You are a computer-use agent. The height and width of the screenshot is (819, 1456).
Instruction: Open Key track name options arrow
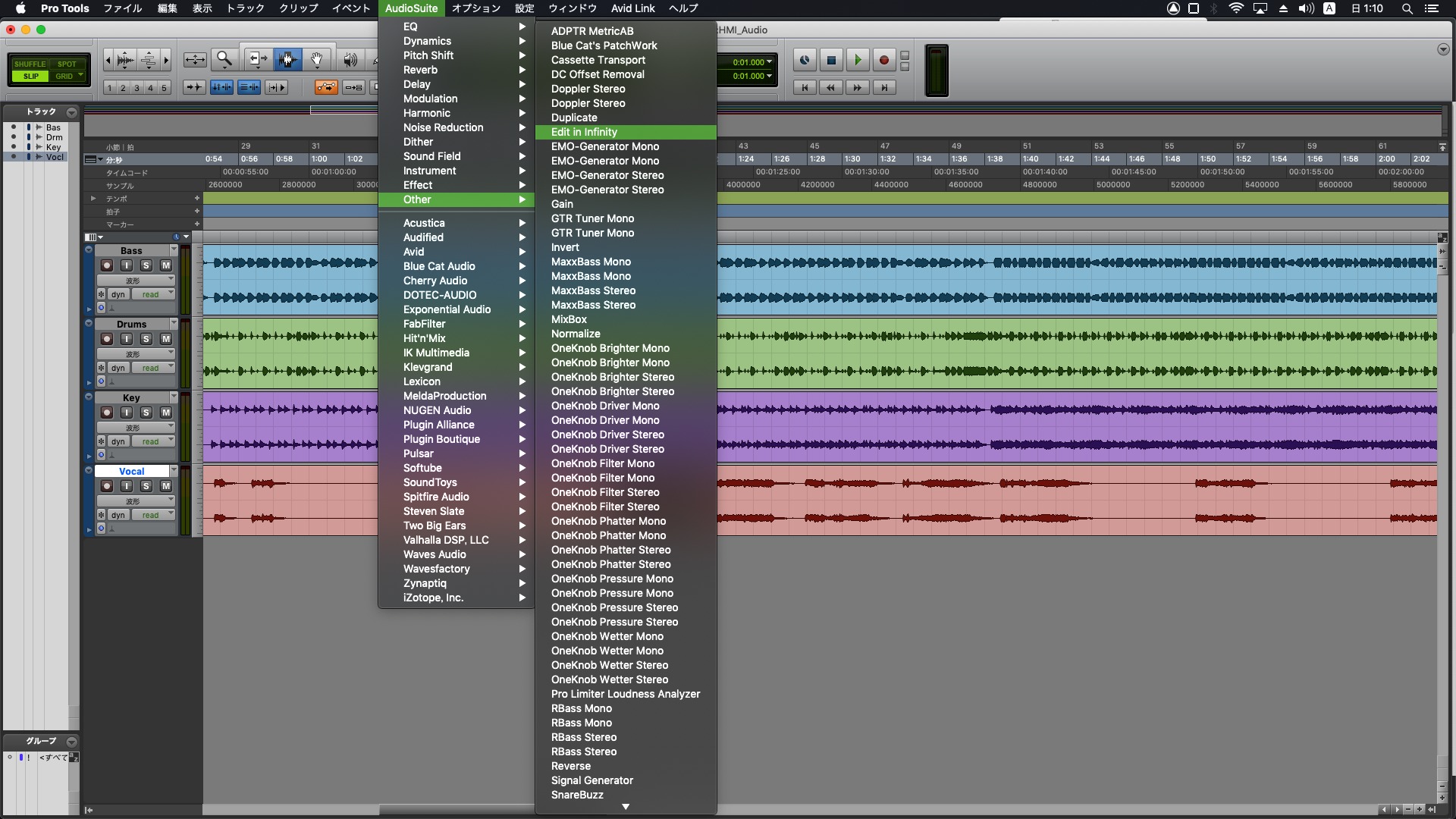tap(174, 397)
